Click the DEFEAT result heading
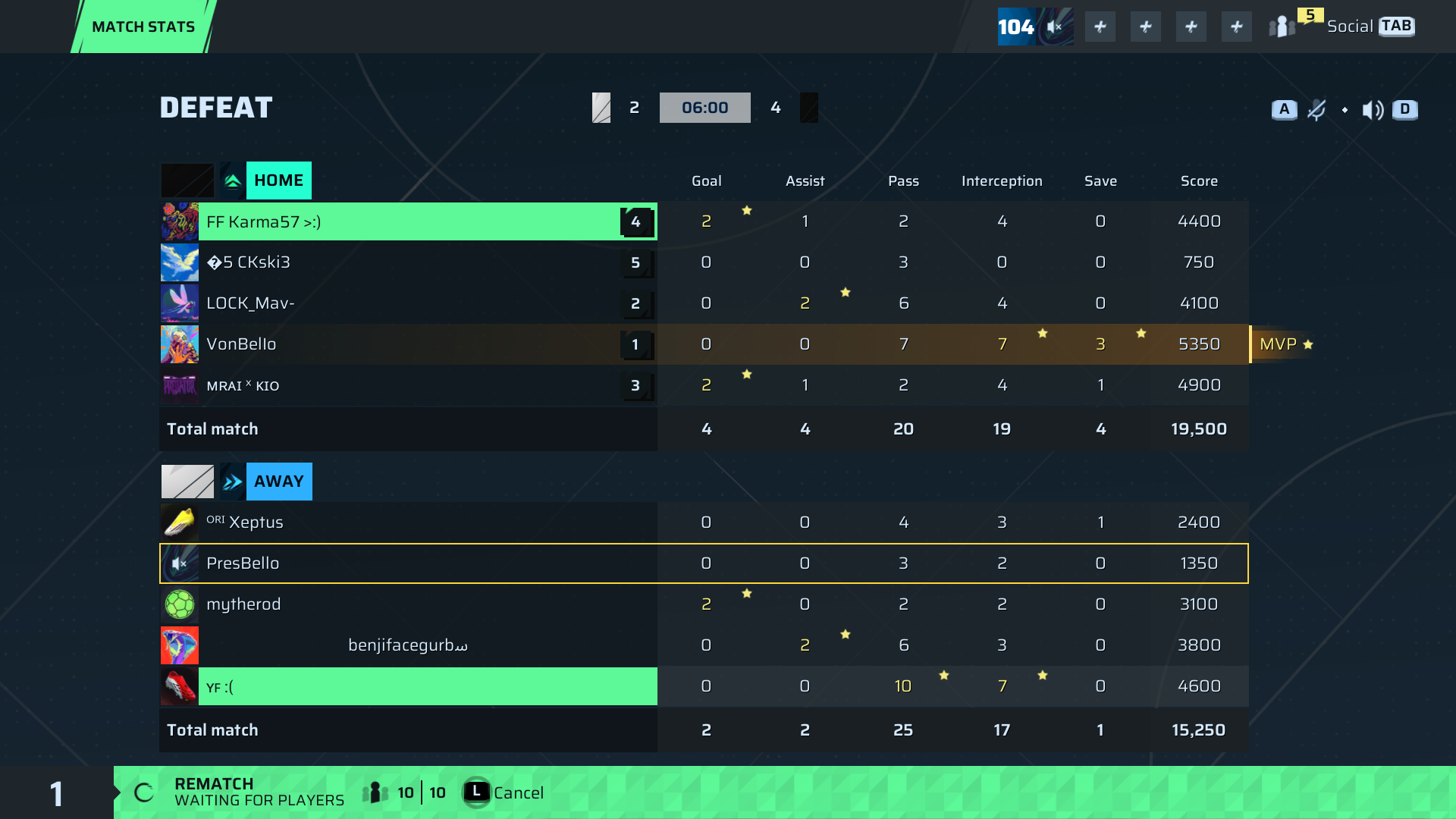 [216, 108]
